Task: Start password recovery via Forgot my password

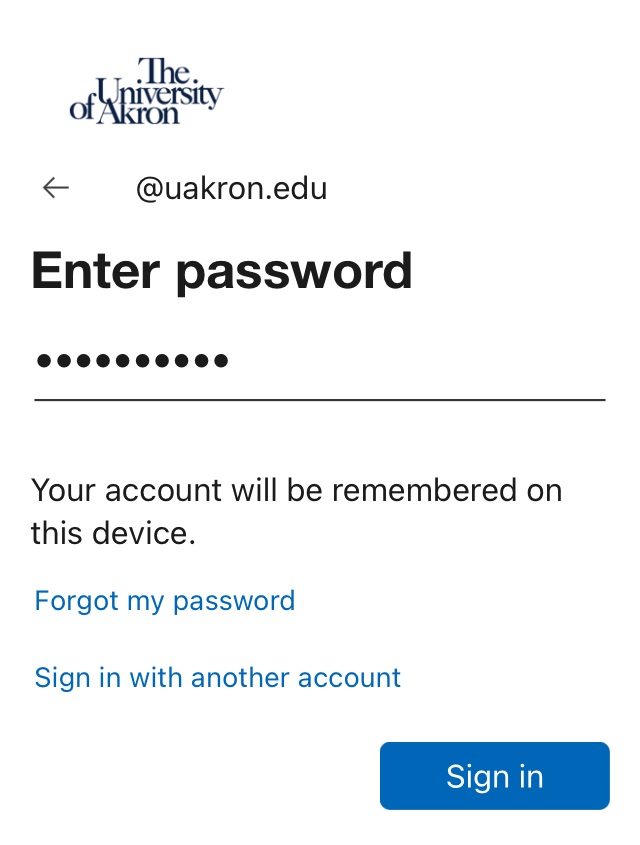Action: (x=165, y=601)
